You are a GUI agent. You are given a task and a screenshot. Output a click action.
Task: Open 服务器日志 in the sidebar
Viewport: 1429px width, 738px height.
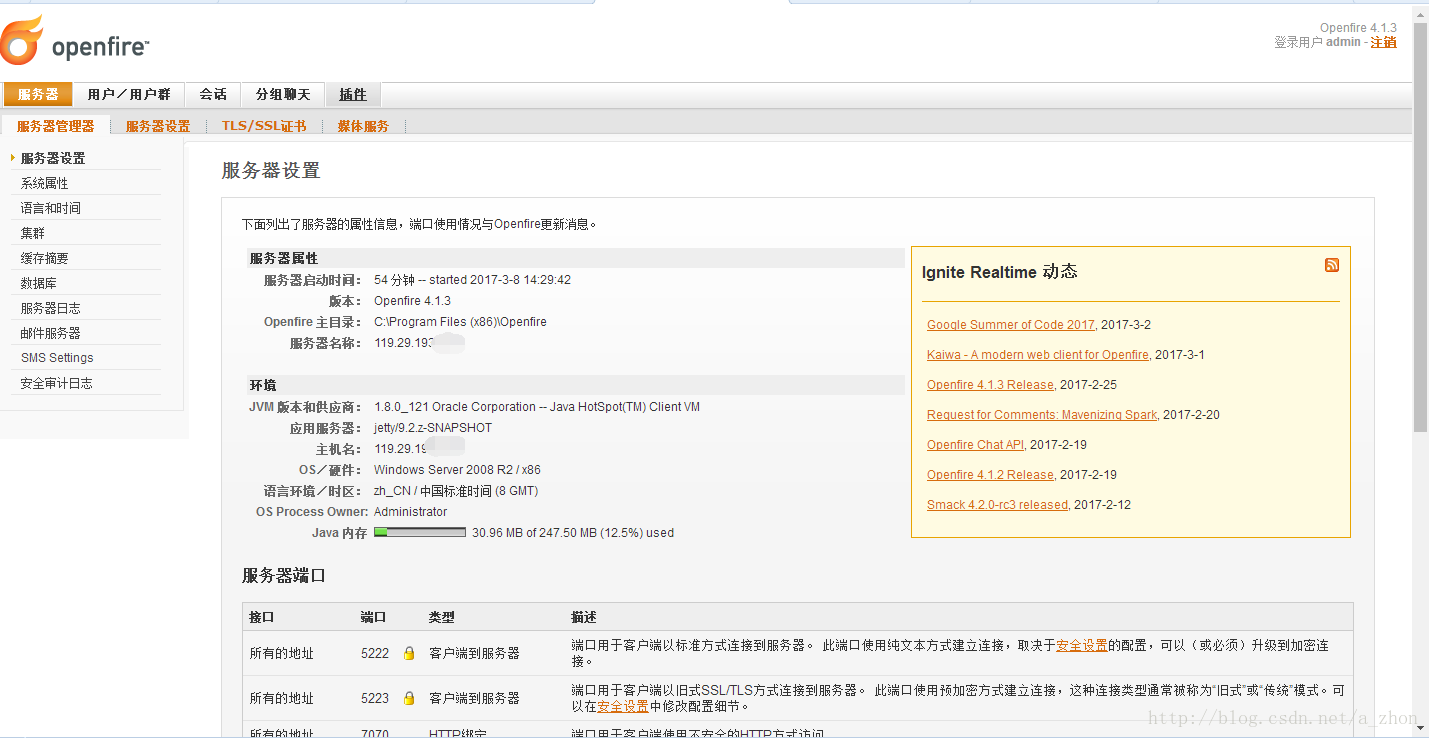coord(51,308)
